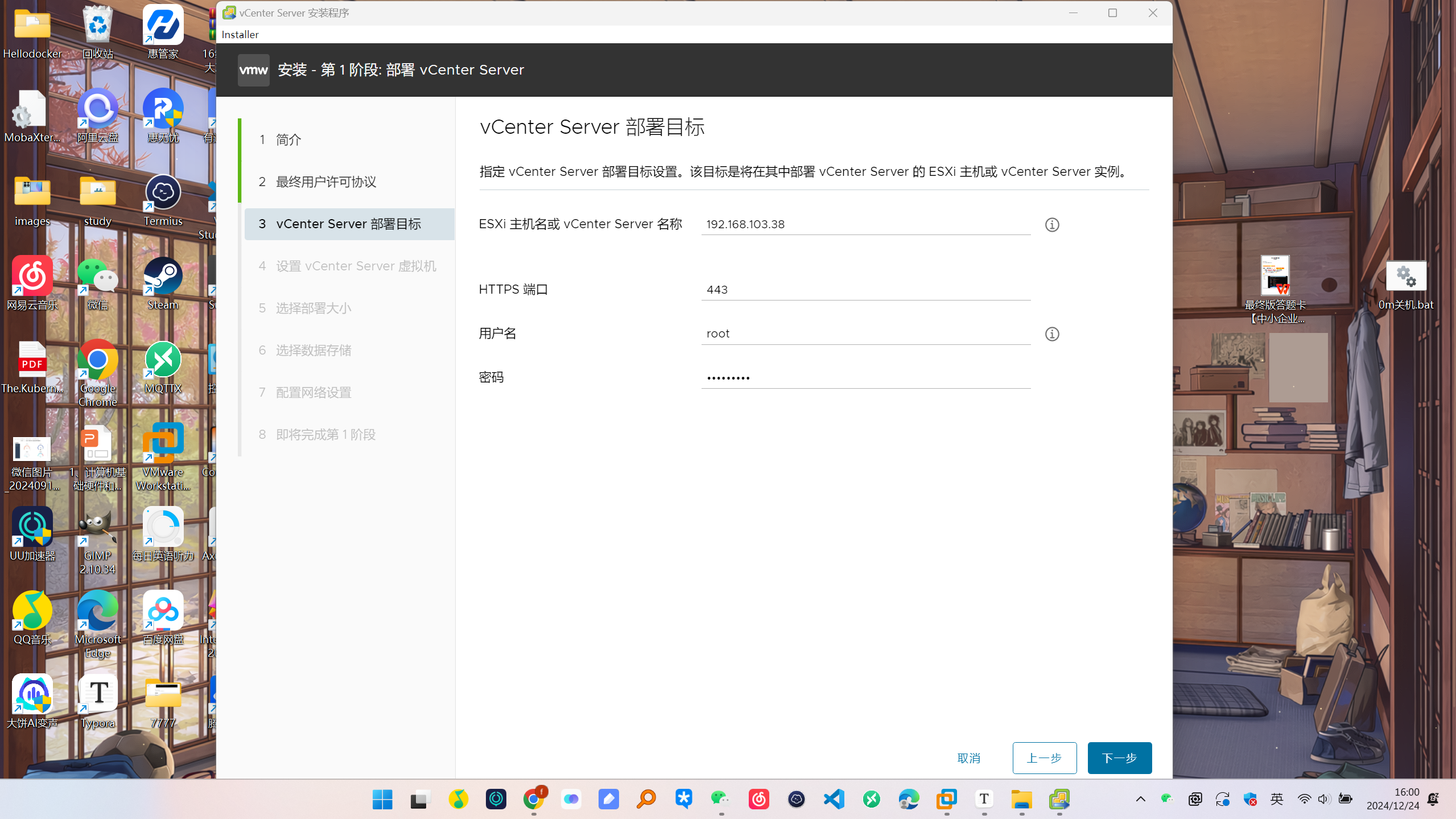This screenshot has width=1456, height=819.
Task: Open the 最终版答题卡 document on desktop
Action: click(x=1275, y=290)
